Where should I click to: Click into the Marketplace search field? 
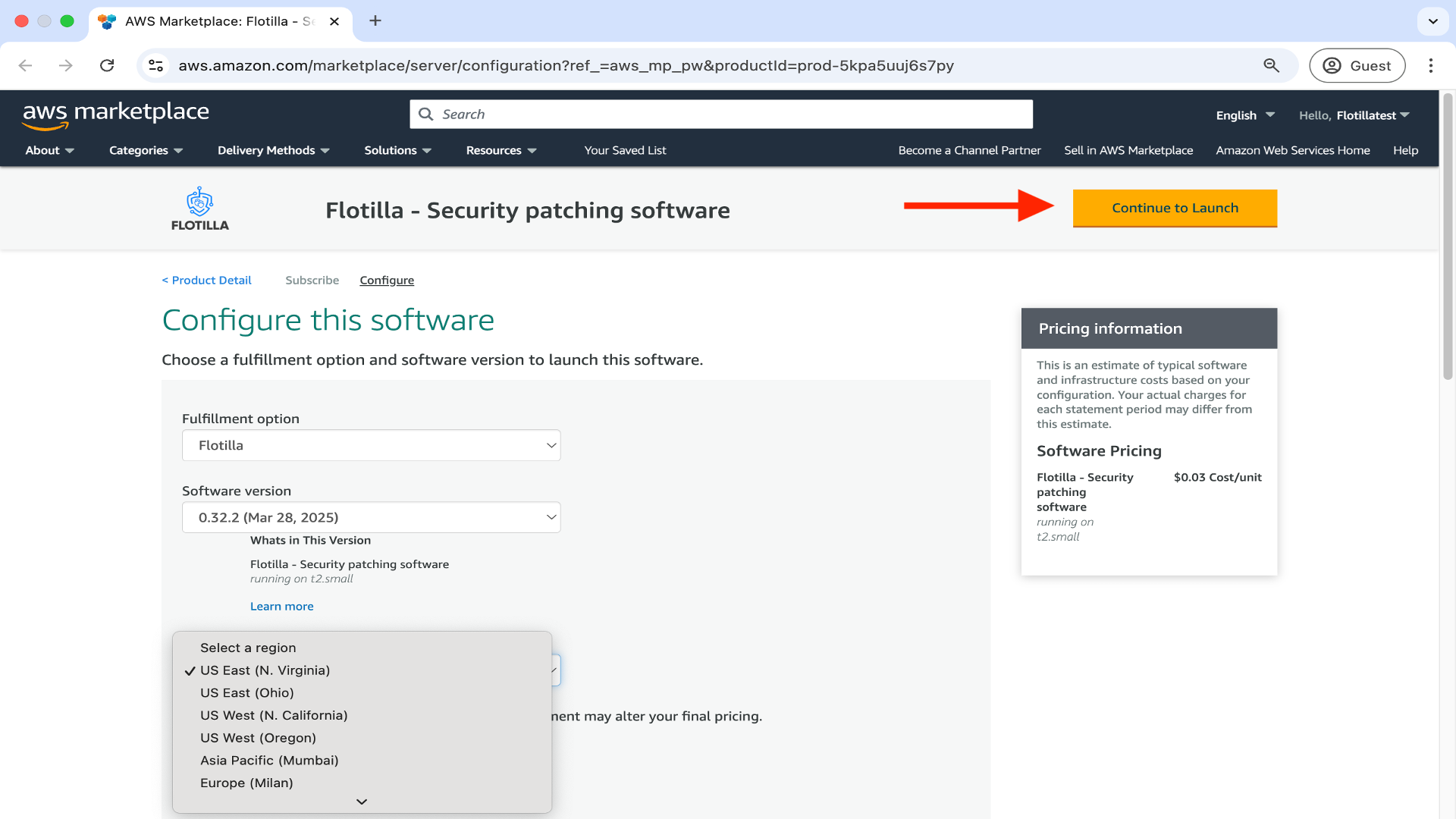pos(720,115)
